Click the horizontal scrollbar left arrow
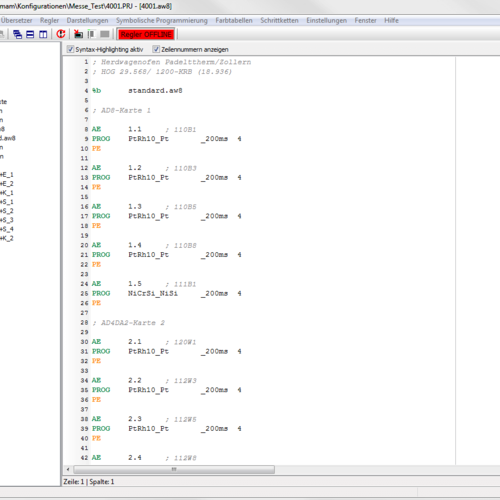Image resolution: width=500 pixels, height=500 pixels. click(x=68, y=469)
